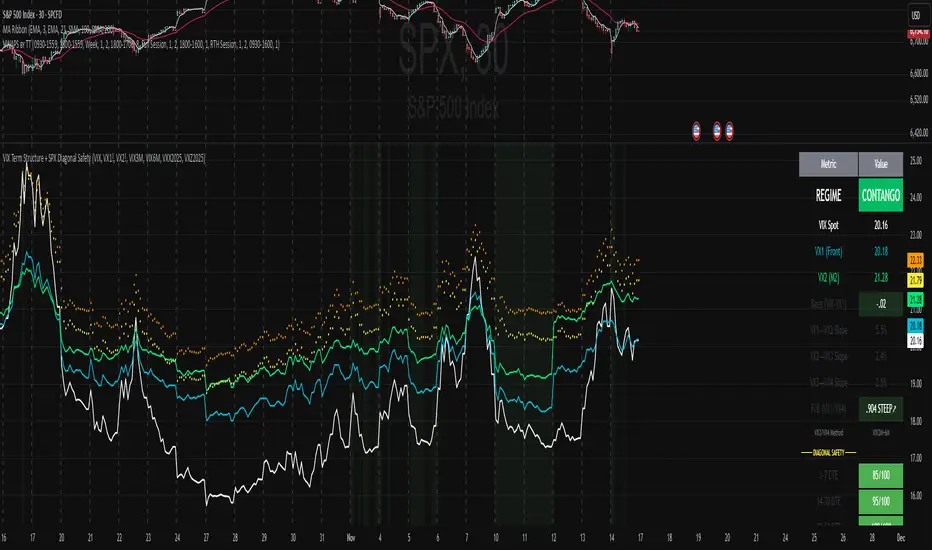Click the rightmost US flag economic event icon

pos(729,131)
